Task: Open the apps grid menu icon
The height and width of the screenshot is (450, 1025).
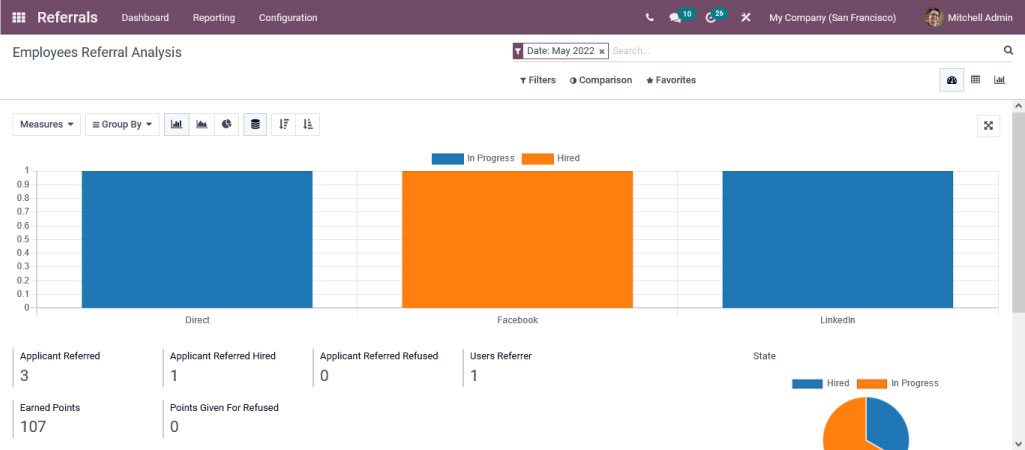Action: click(x=19, y=18)
